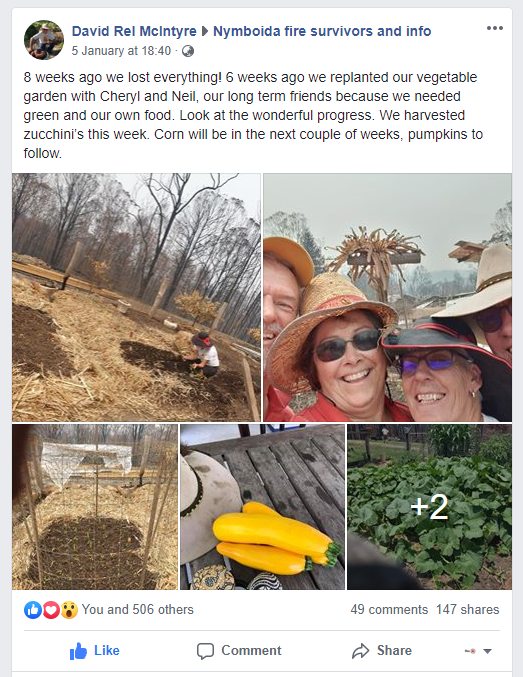Screen dimensions: 523x677
Task: Click the thumbs up icon beside Like
Action: coord(78,651)
